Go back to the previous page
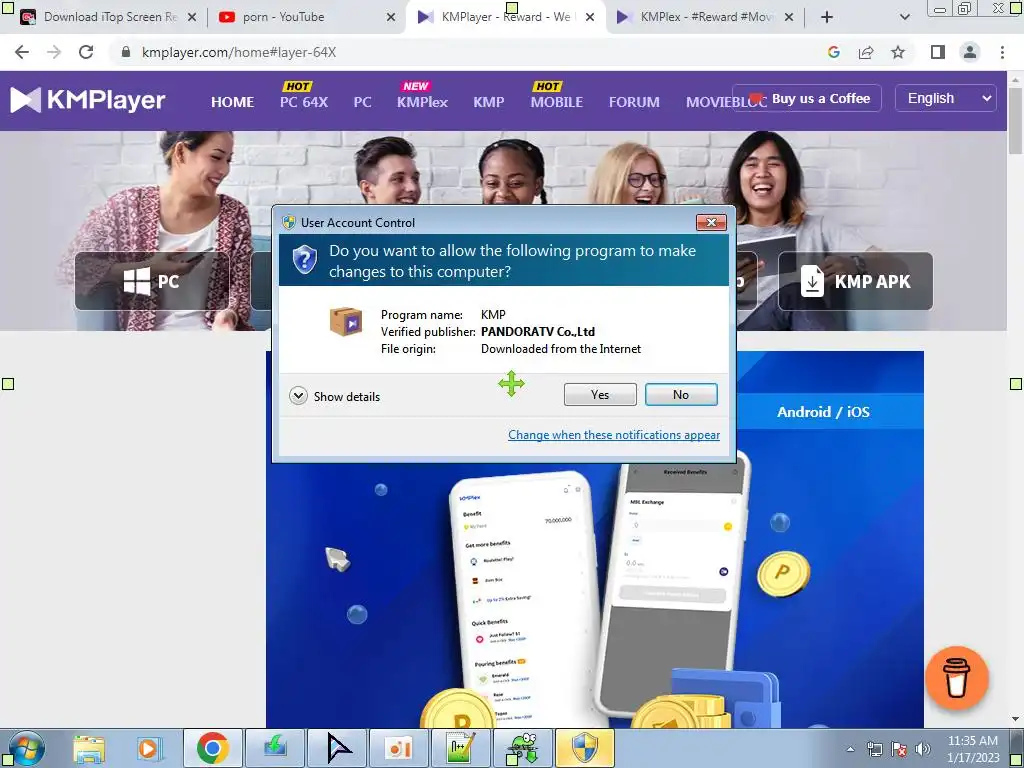The height and width of the screenshot is (768, 1024). click(x=22, y=52)
